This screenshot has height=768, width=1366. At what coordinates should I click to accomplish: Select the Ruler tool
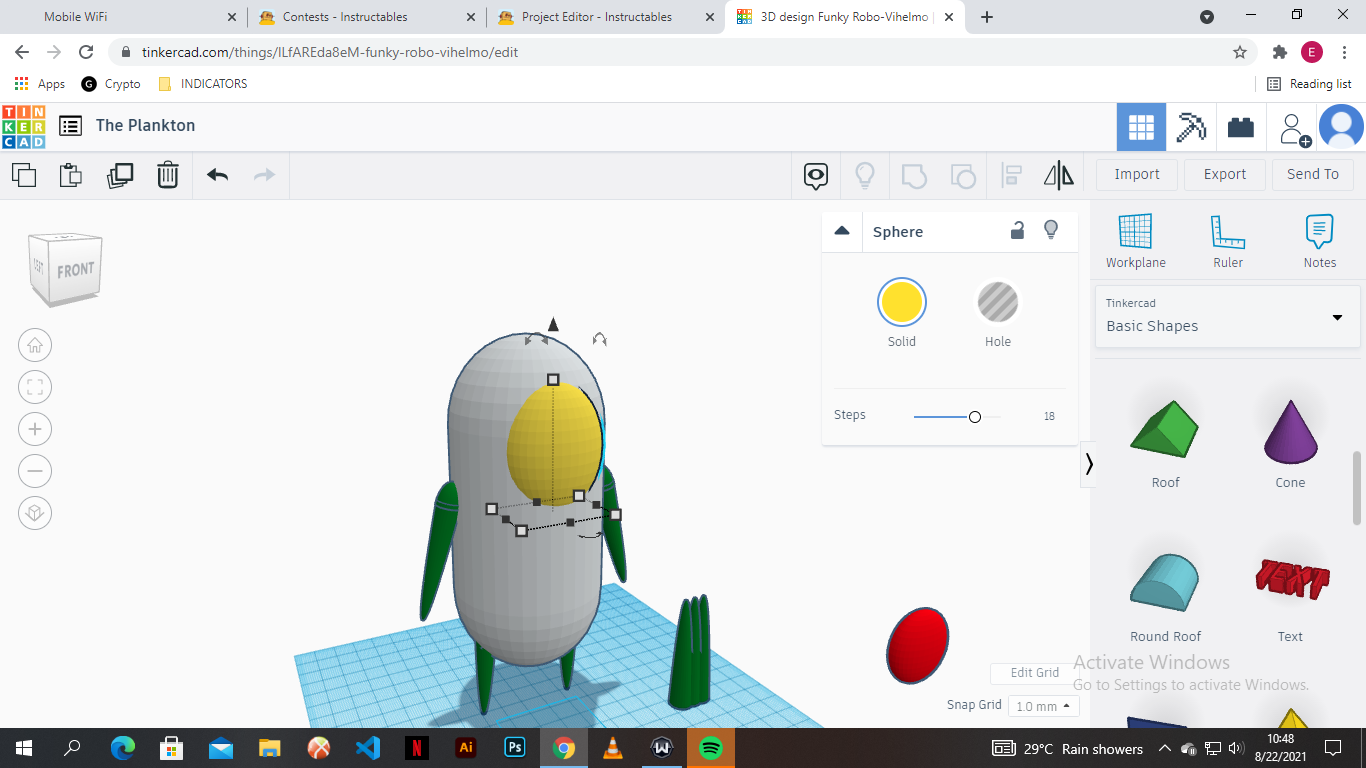(x=1228, y=241)
